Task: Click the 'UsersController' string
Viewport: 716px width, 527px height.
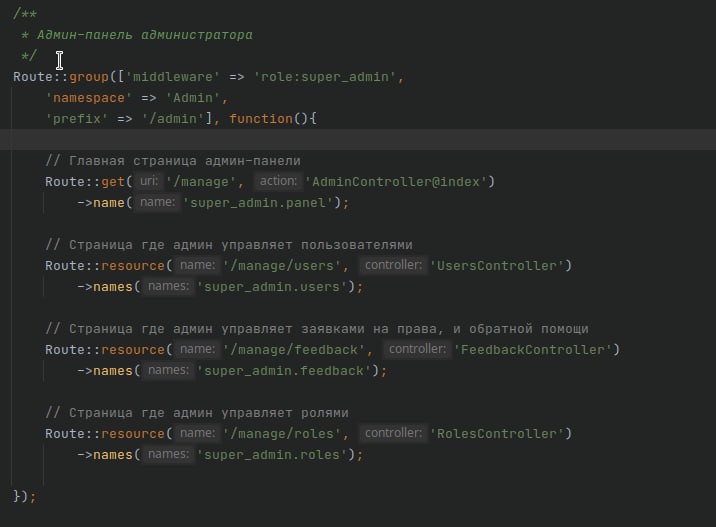Action: [497, 266]
